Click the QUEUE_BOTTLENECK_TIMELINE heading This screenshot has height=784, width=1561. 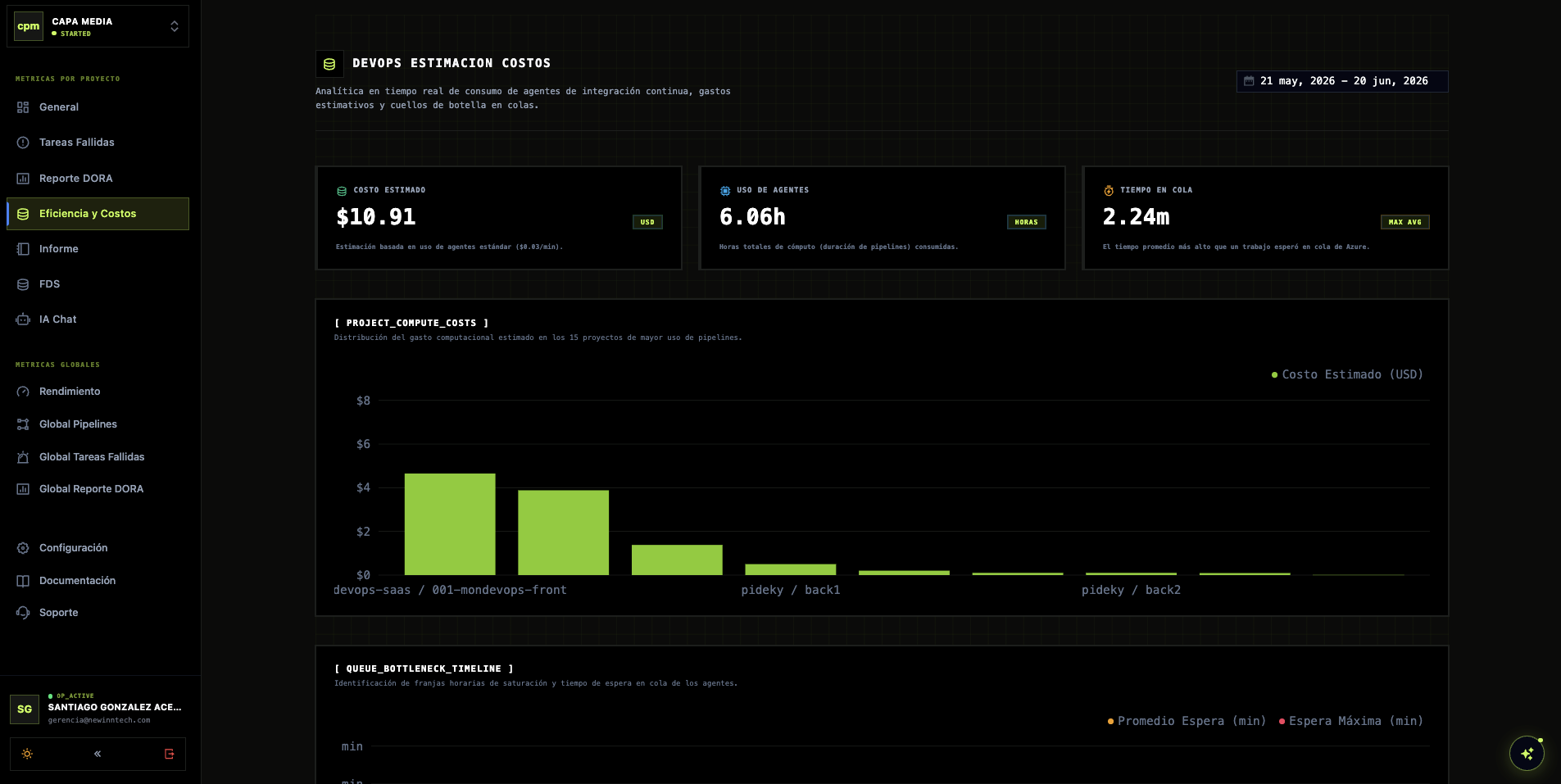[424, 668]
